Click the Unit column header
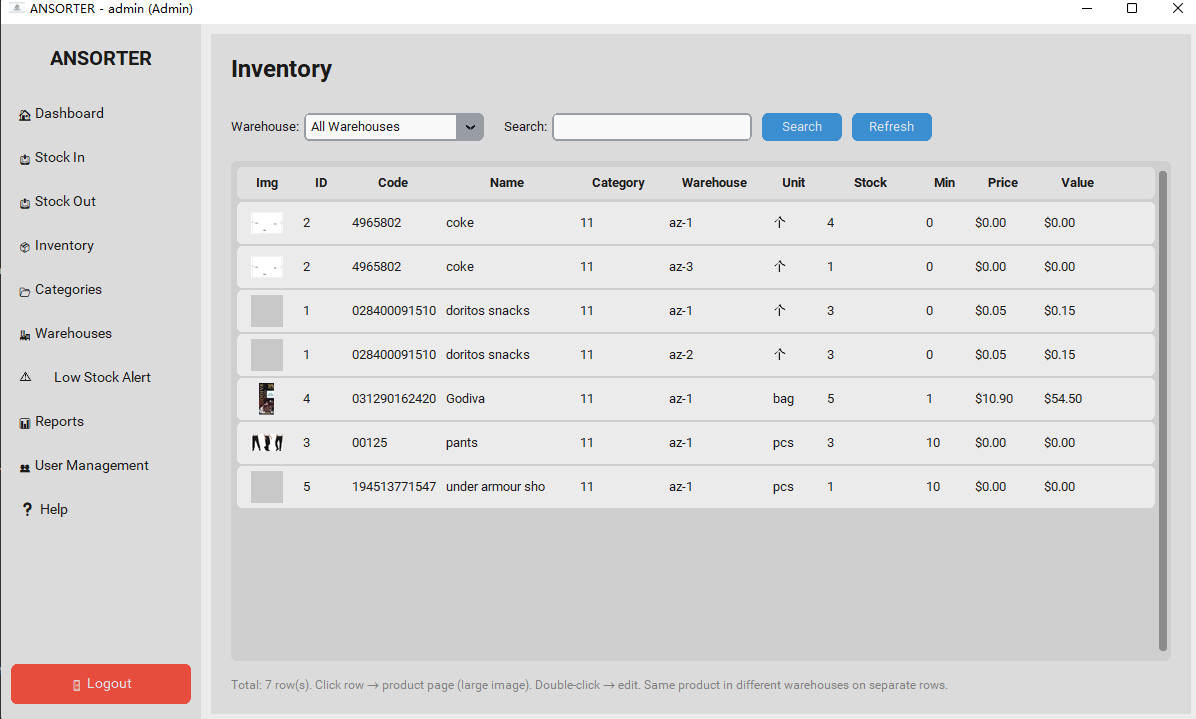The width and height of the screenshot is (1196, 719). (793, 183)
